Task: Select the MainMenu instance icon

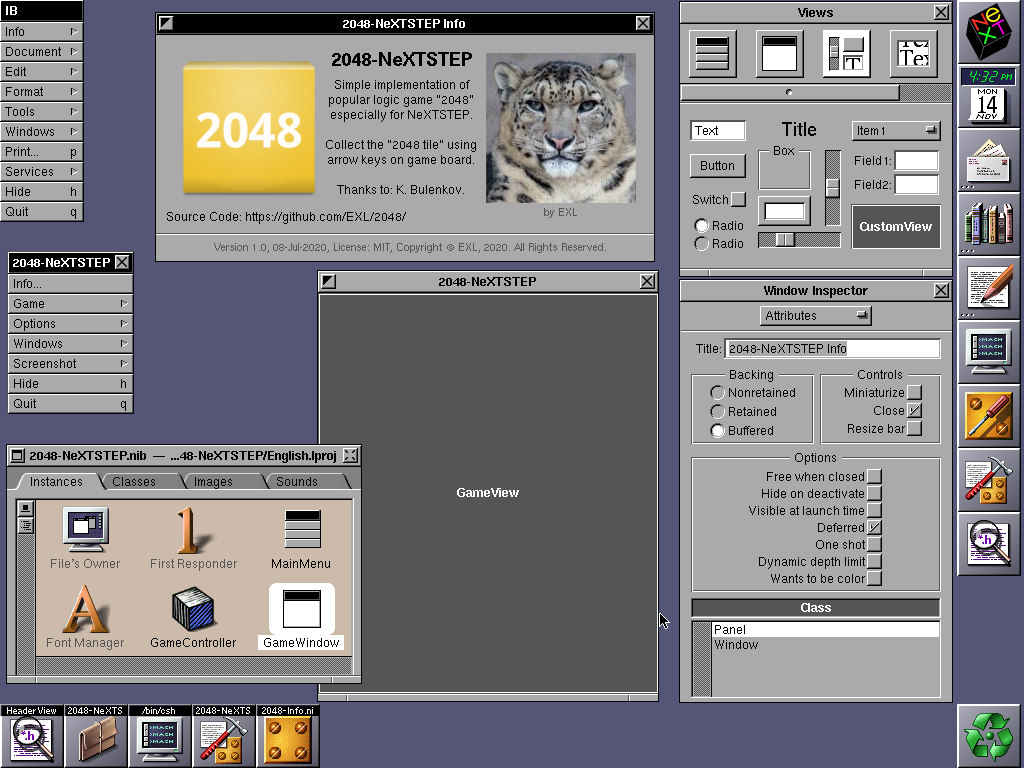Action: pos(302,529)
